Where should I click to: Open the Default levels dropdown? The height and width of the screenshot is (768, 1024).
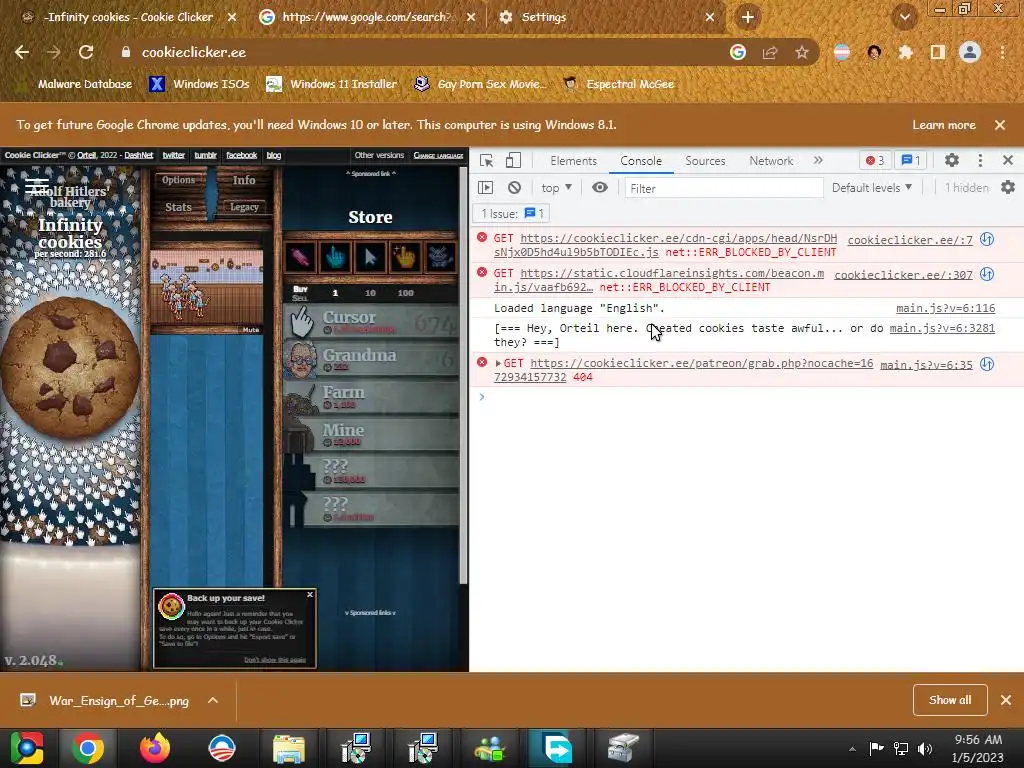coord(872,188)
